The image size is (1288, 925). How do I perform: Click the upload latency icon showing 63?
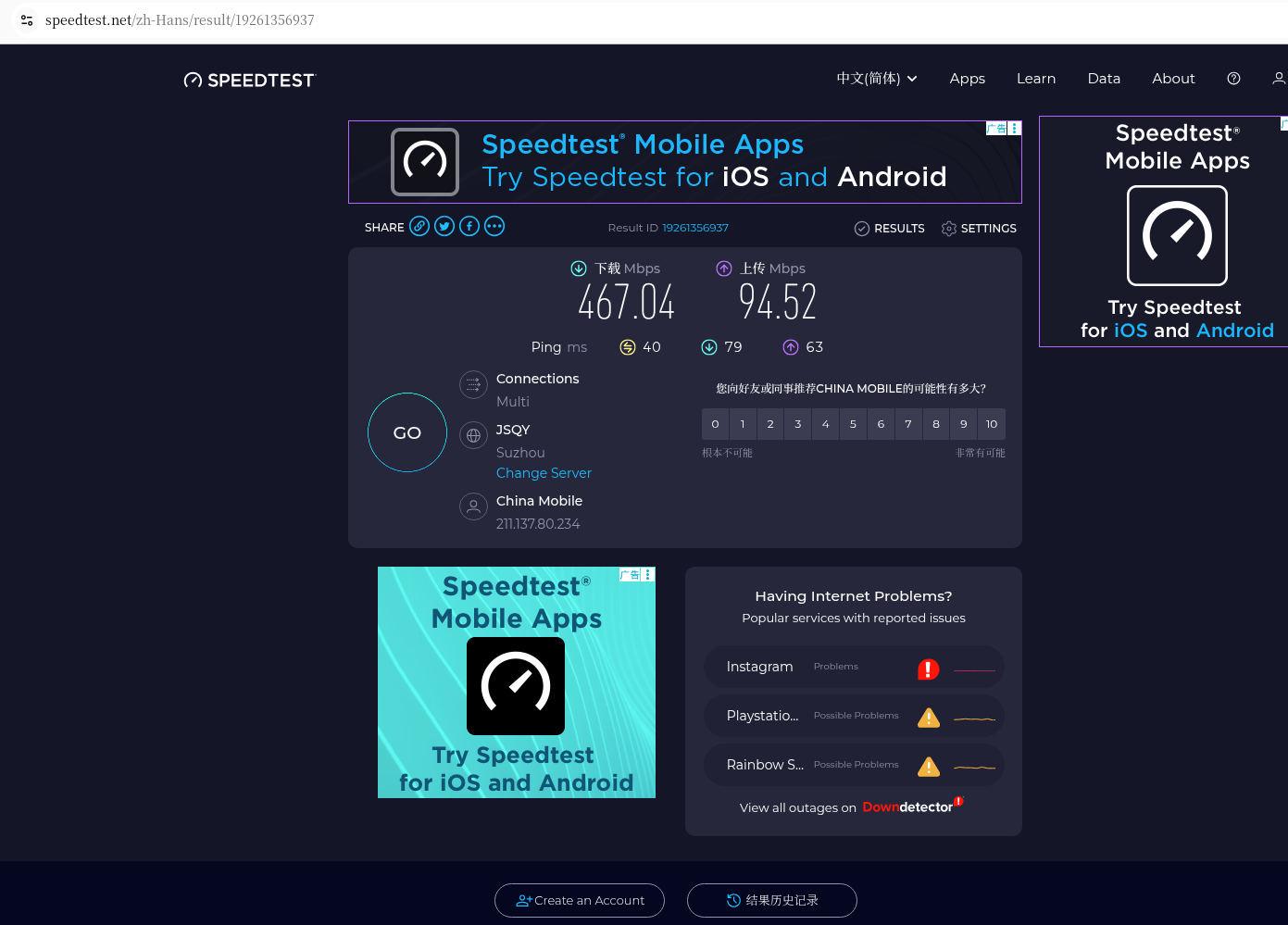pos(791,347)
